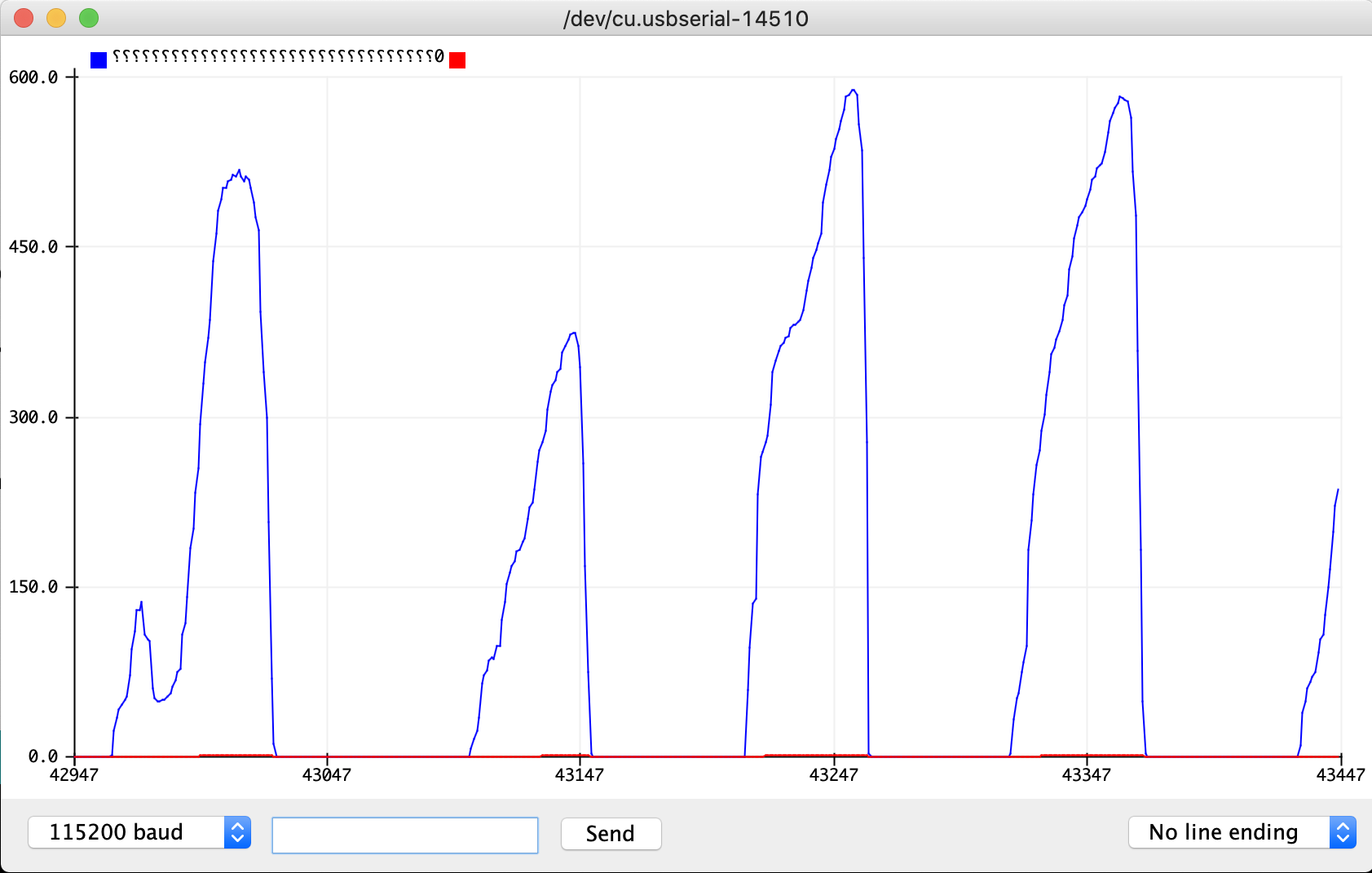The image size is (1372, 873).
Task: Click the Send button
Action: (611, 833)
